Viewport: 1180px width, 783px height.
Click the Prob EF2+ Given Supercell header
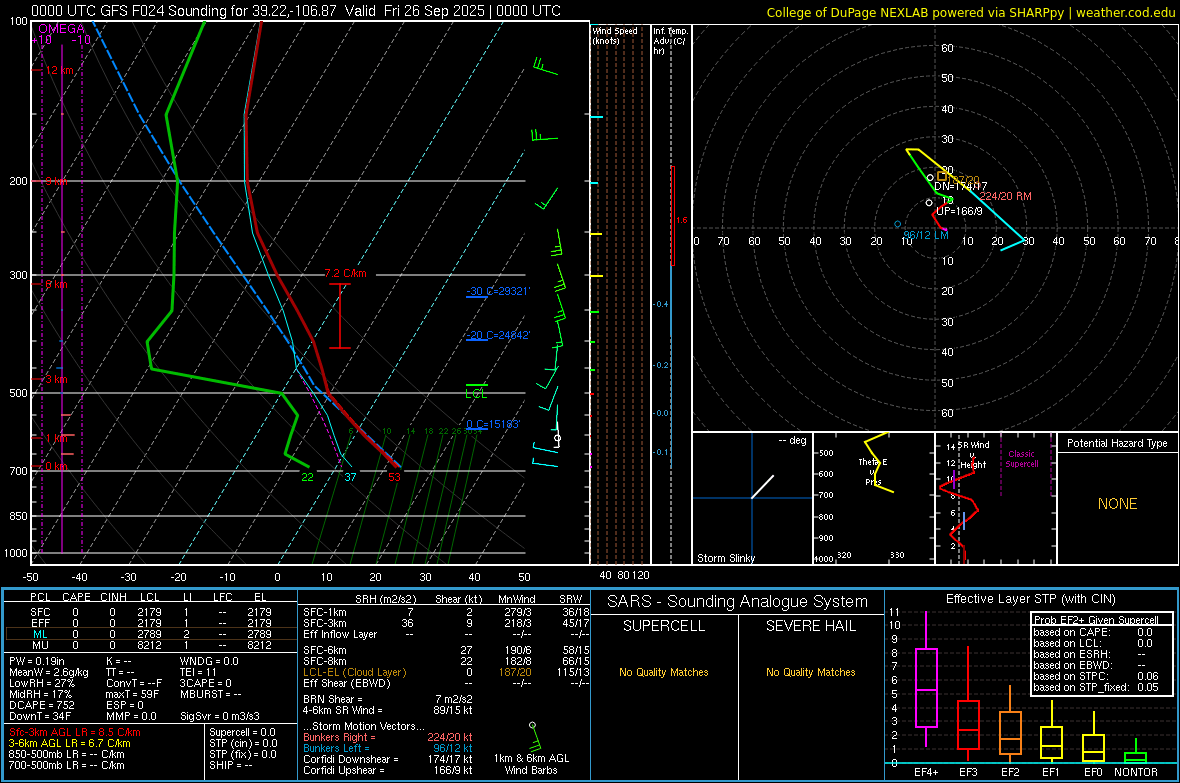coord(1096,620)
